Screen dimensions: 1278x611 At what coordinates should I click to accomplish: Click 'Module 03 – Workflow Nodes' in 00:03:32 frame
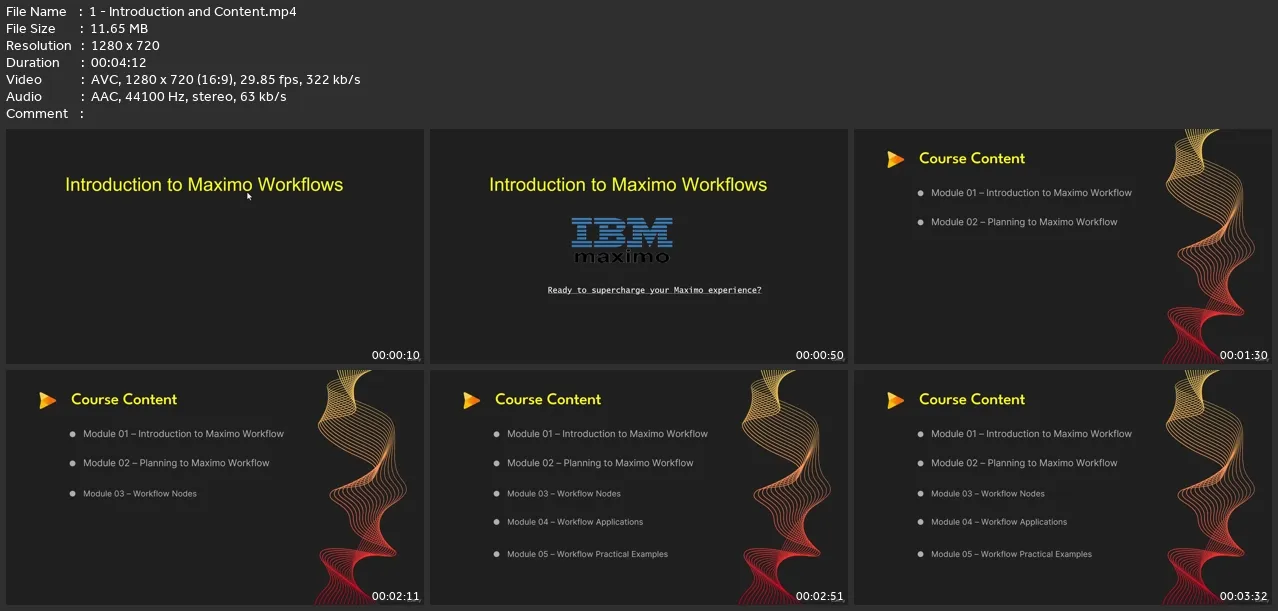[x=988, y=494]
